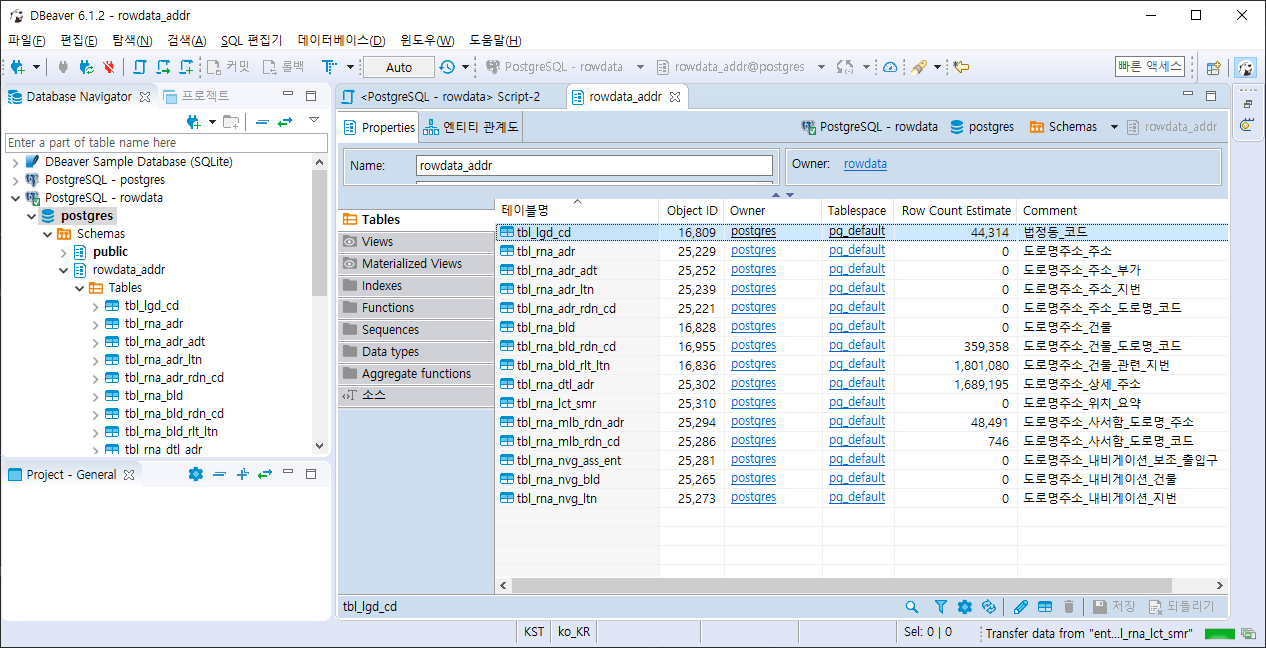
Task: Select the Indexes section in side list
Action: coord(416,286)
